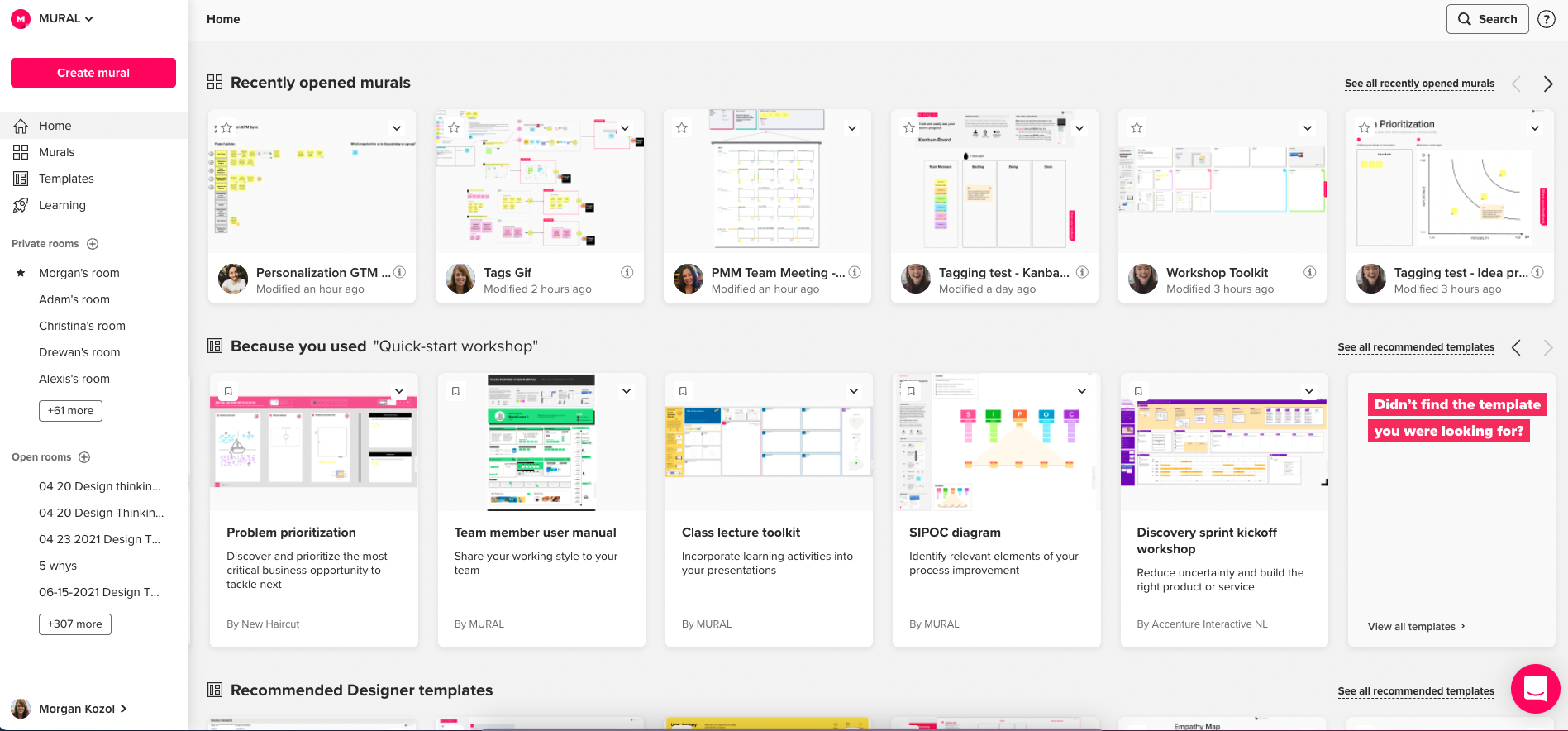The width and height of the screenshot is (1568, 731).
Task: Open Alexis's room
Action: coord(74,379)
